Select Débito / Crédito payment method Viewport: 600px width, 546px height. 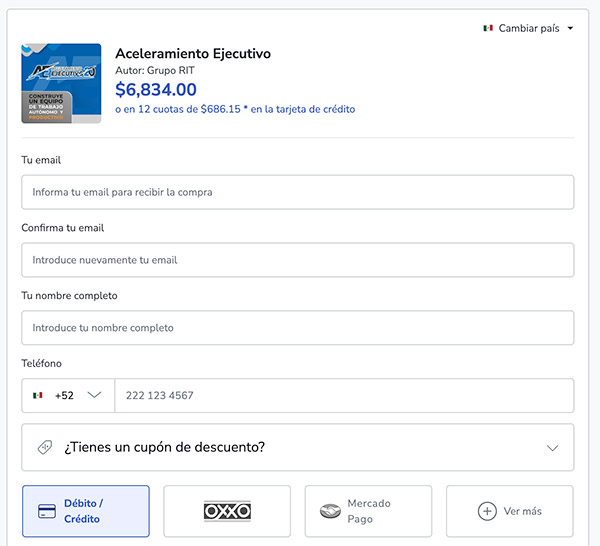[x=85, y=511]
